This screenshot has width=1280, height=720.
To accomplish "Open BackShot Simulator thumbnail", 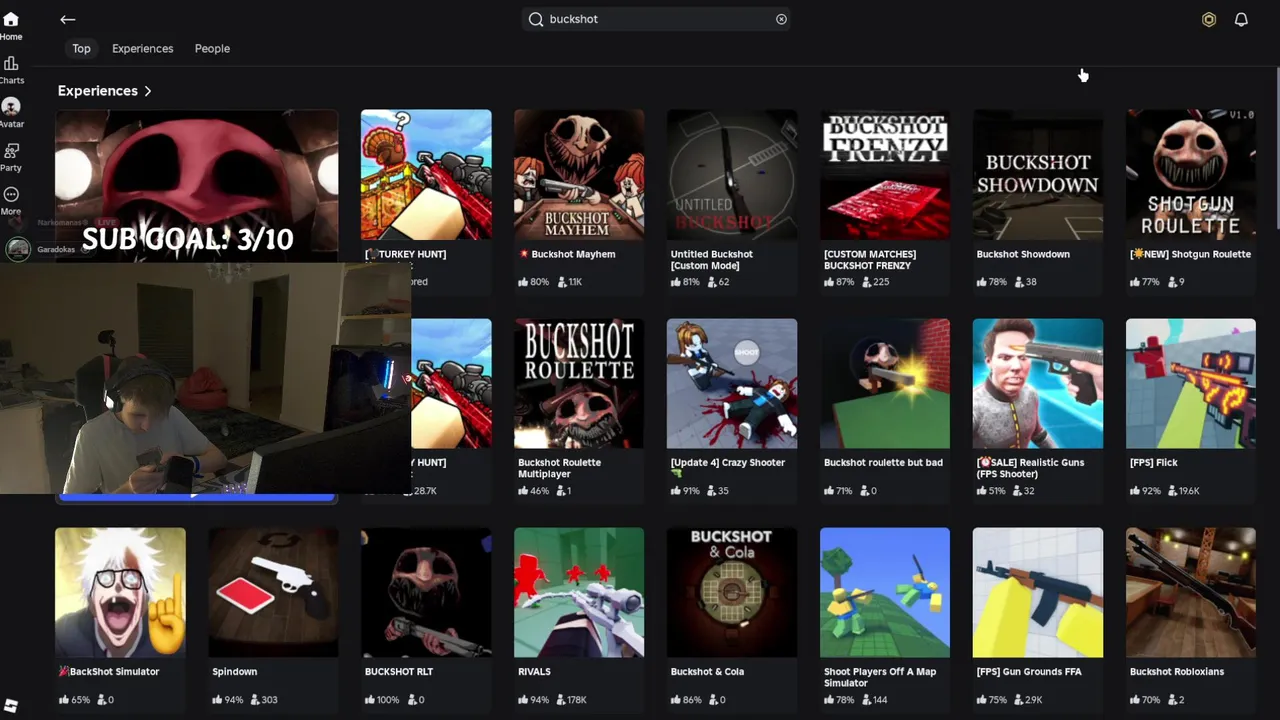I will [x=120, y=593].
